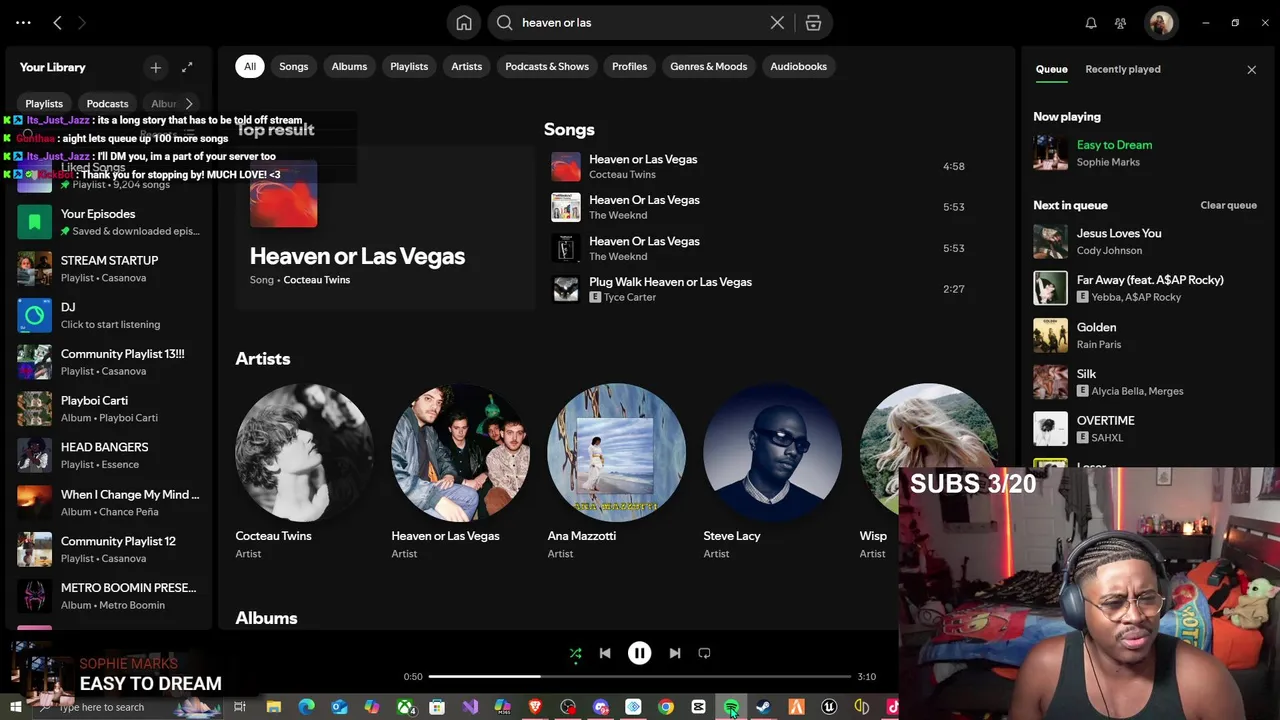Open the Steve Lacy artist card

point(772,471)
